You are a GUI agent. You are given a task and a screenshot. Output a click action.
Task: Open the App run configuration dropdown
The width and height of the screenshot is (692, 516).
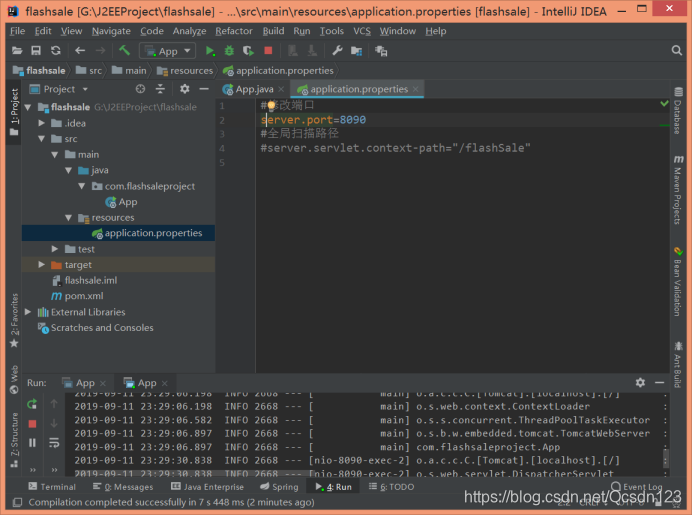167,51
